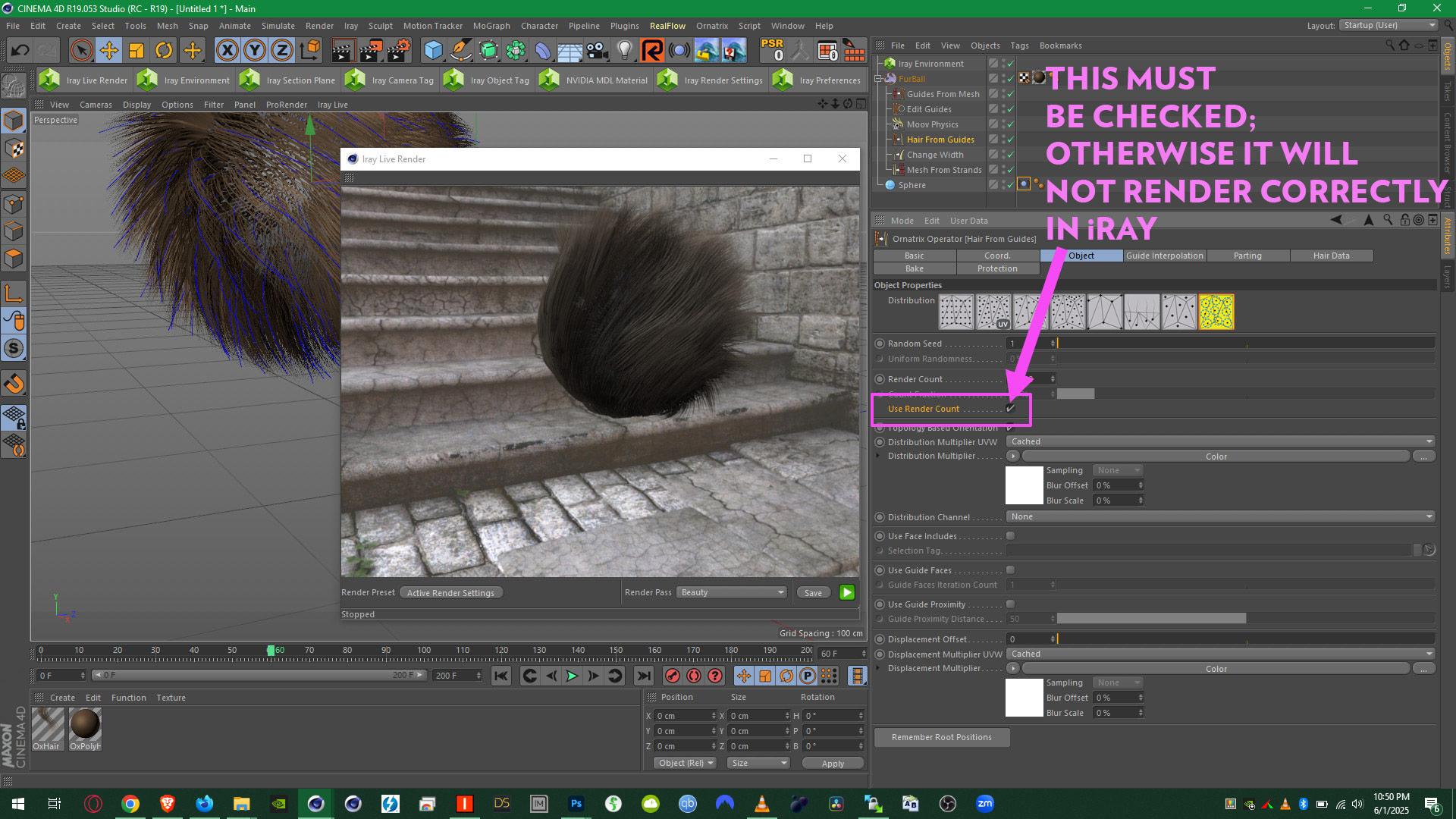Open the Size mode dropdown
Image resolution: width=1456 pixels, height=819 pixels.
coord(758,763)
